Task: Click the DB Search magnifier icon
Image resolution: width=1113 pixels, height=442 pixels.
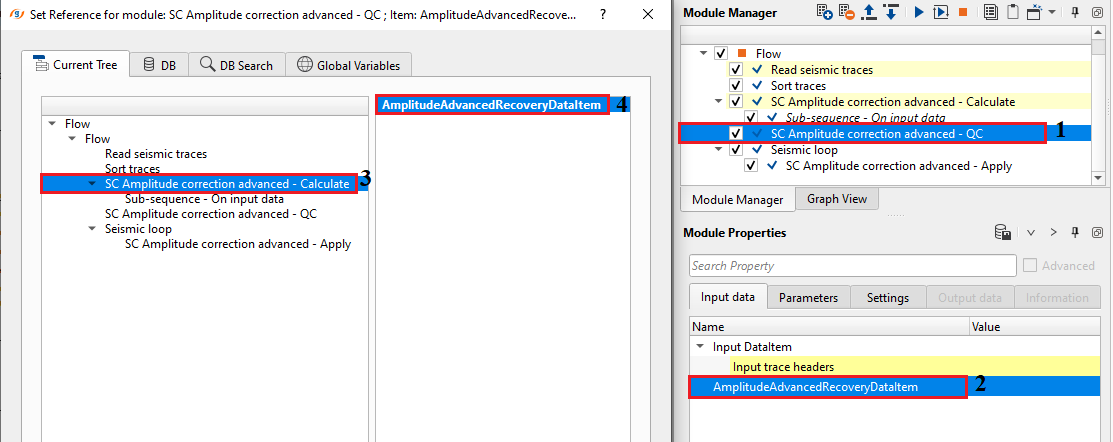Action: tap(207, 65)
